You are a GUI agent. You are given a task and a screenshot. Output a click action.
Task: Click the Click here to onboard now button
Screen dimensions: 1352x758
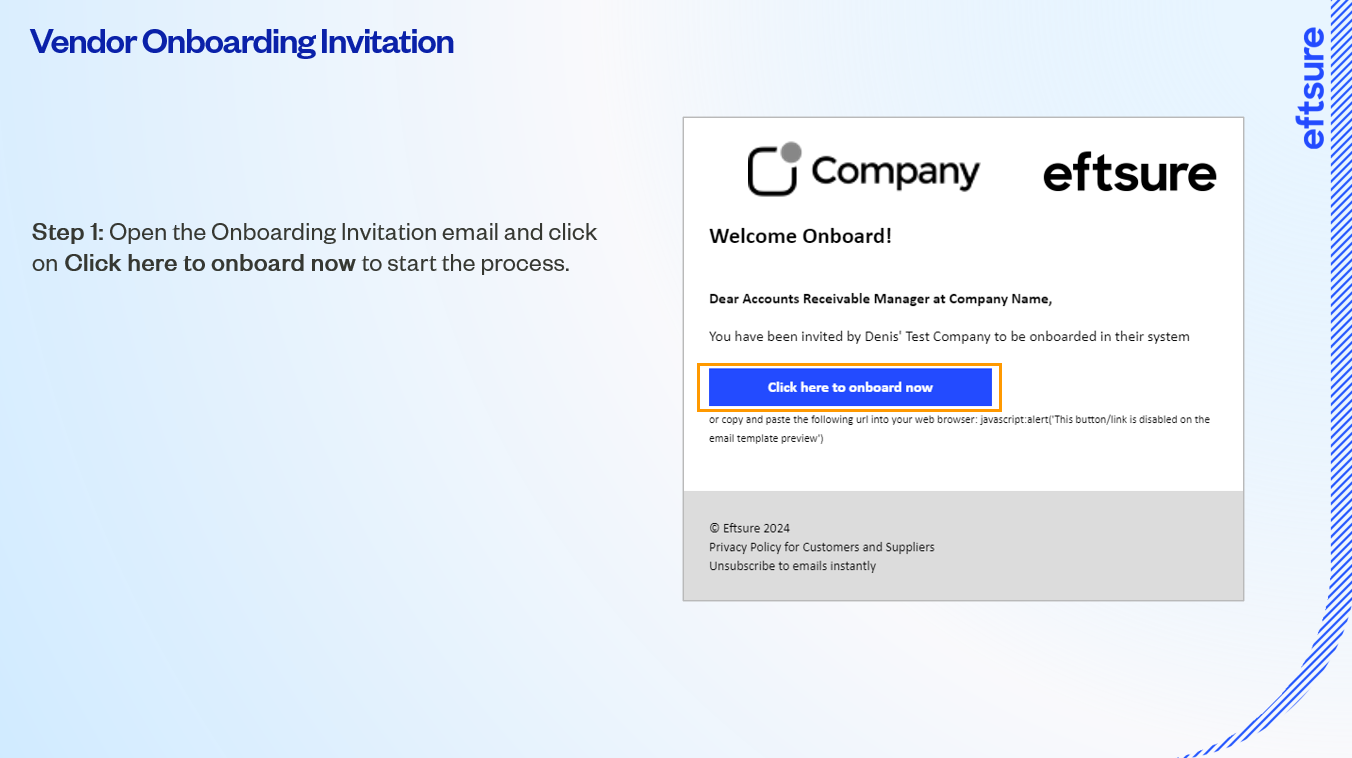click(x=849, y=387)
